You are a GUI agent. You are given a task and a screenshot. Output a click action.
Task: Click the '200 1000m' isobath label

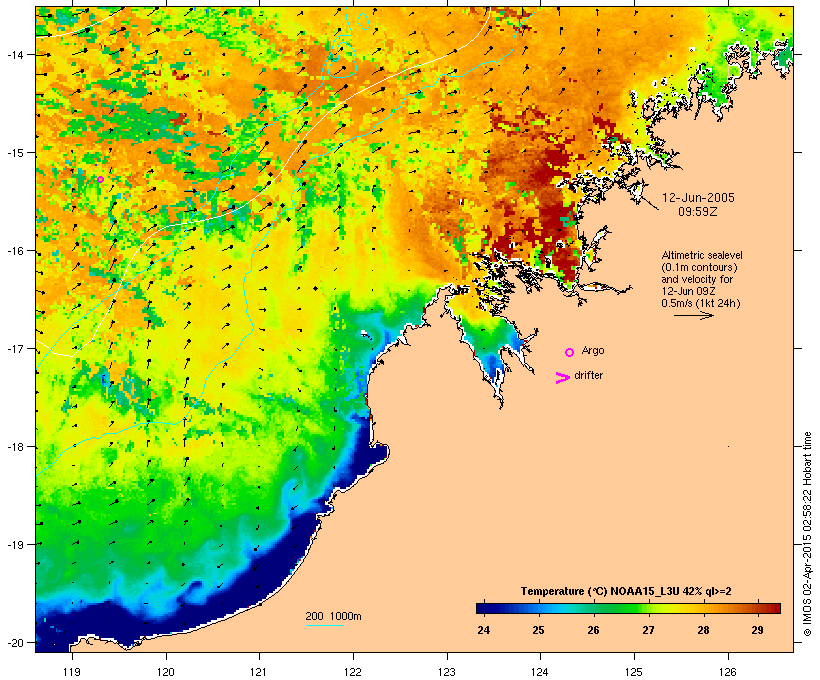click(x=333, y=616)
